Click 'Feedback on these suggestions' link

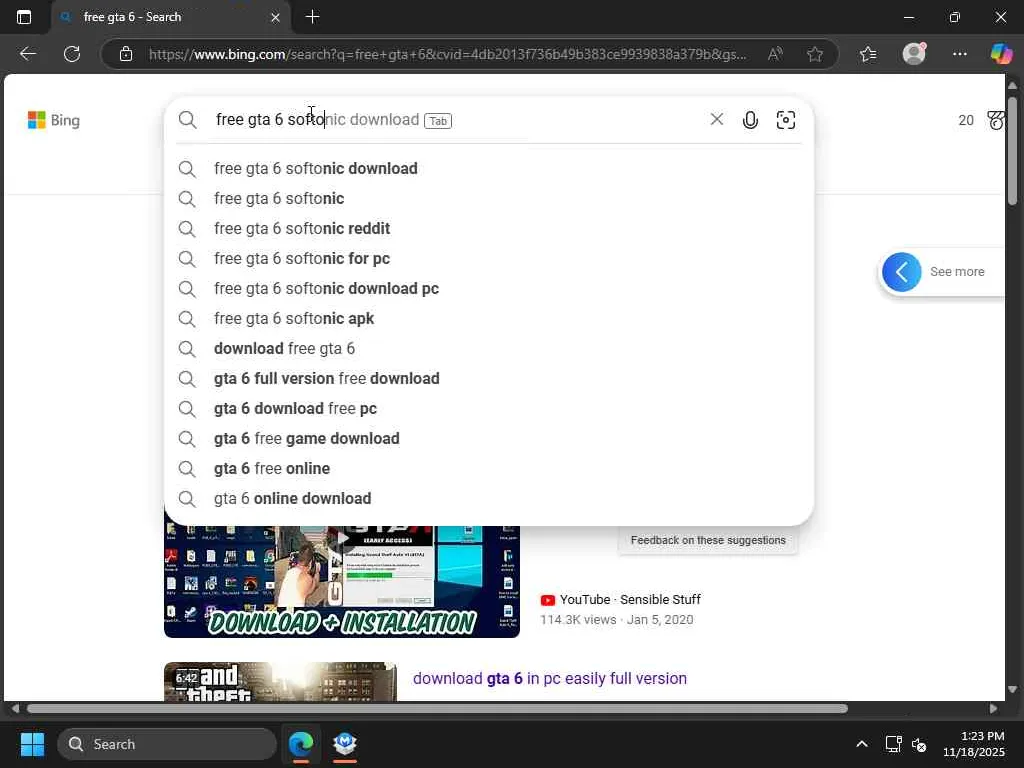coord(708,540)
